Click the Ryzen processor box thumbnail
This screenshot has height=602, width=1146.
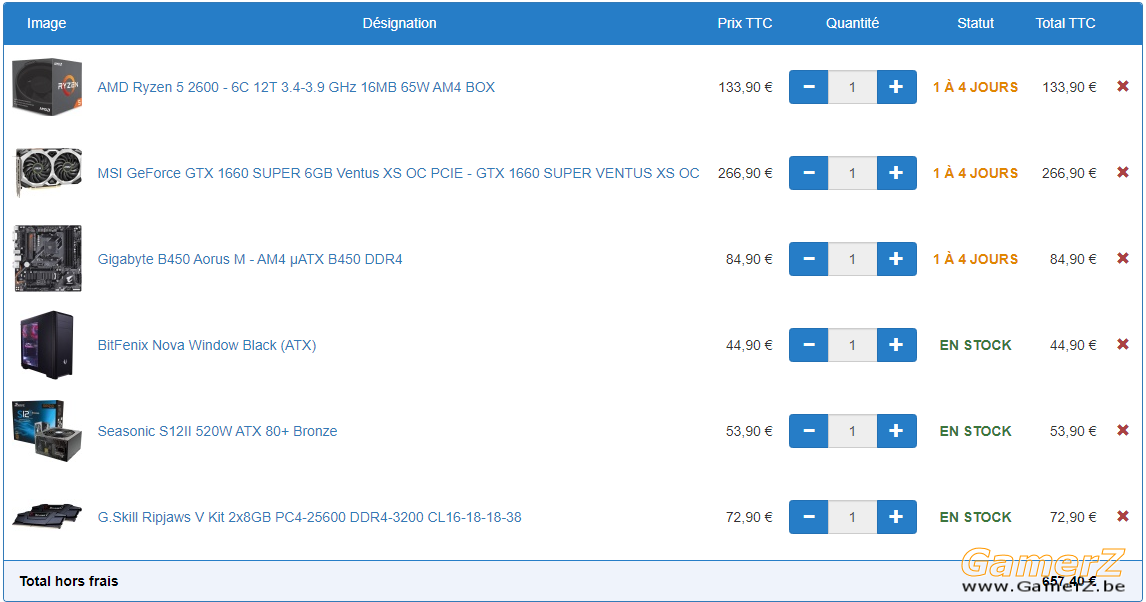[x=48, y=87]
